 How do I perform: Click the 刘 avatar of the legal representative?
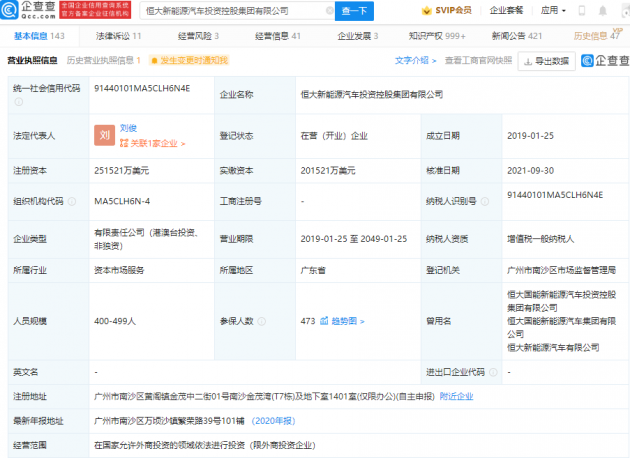105,136
